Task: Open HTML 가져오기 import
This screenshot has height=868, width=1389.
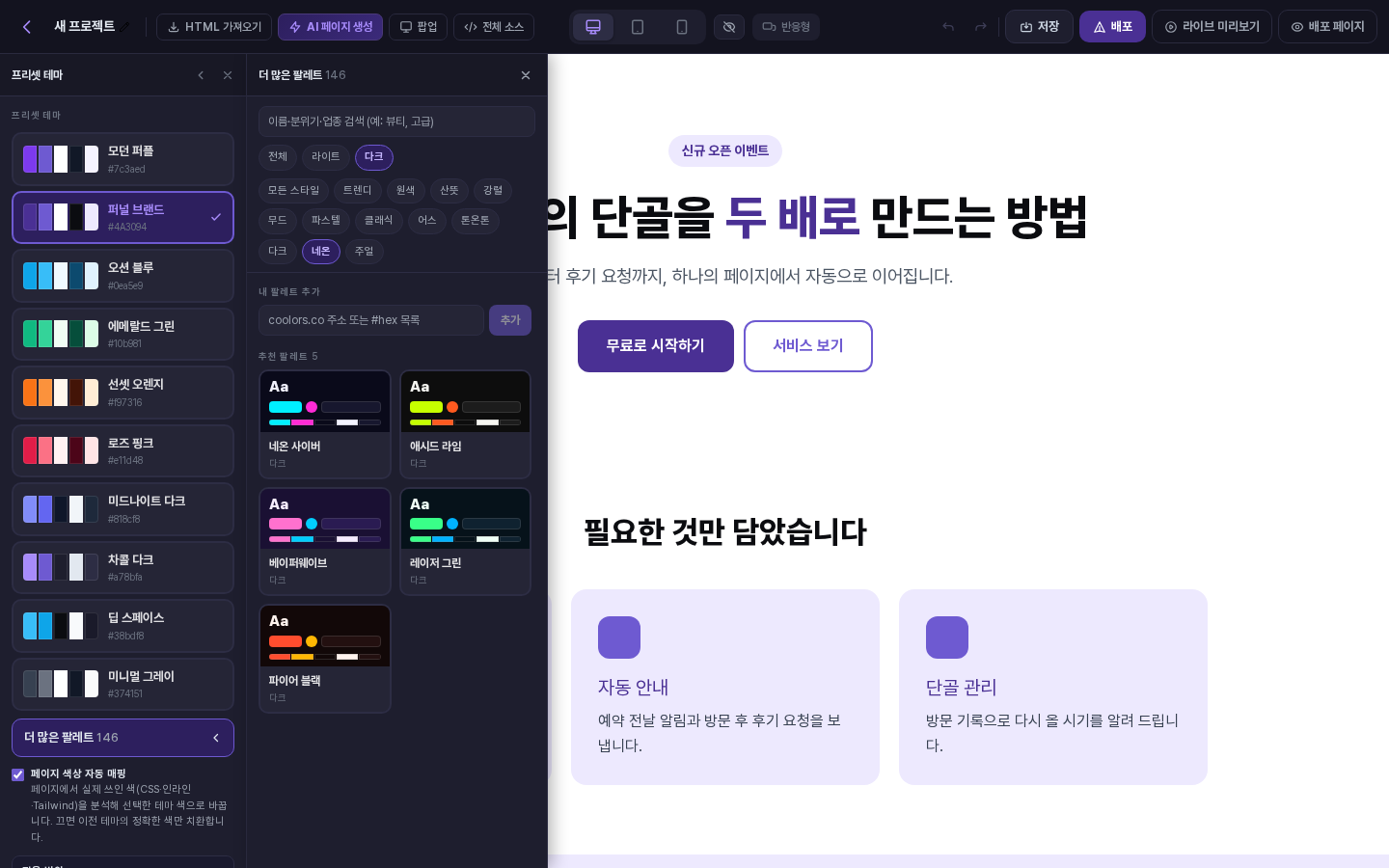Action: [x=214, y=27]
